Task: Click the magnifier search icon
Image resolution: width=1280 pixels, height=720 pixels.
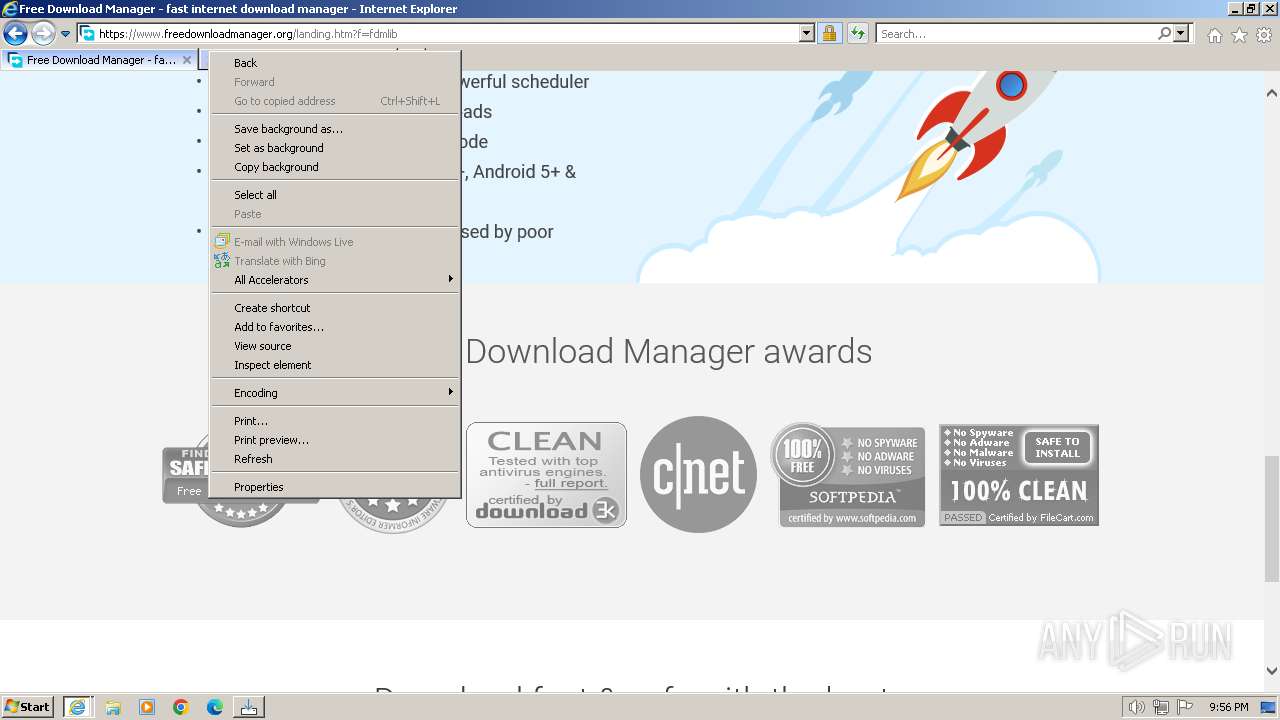Action: click(1164, 34)
